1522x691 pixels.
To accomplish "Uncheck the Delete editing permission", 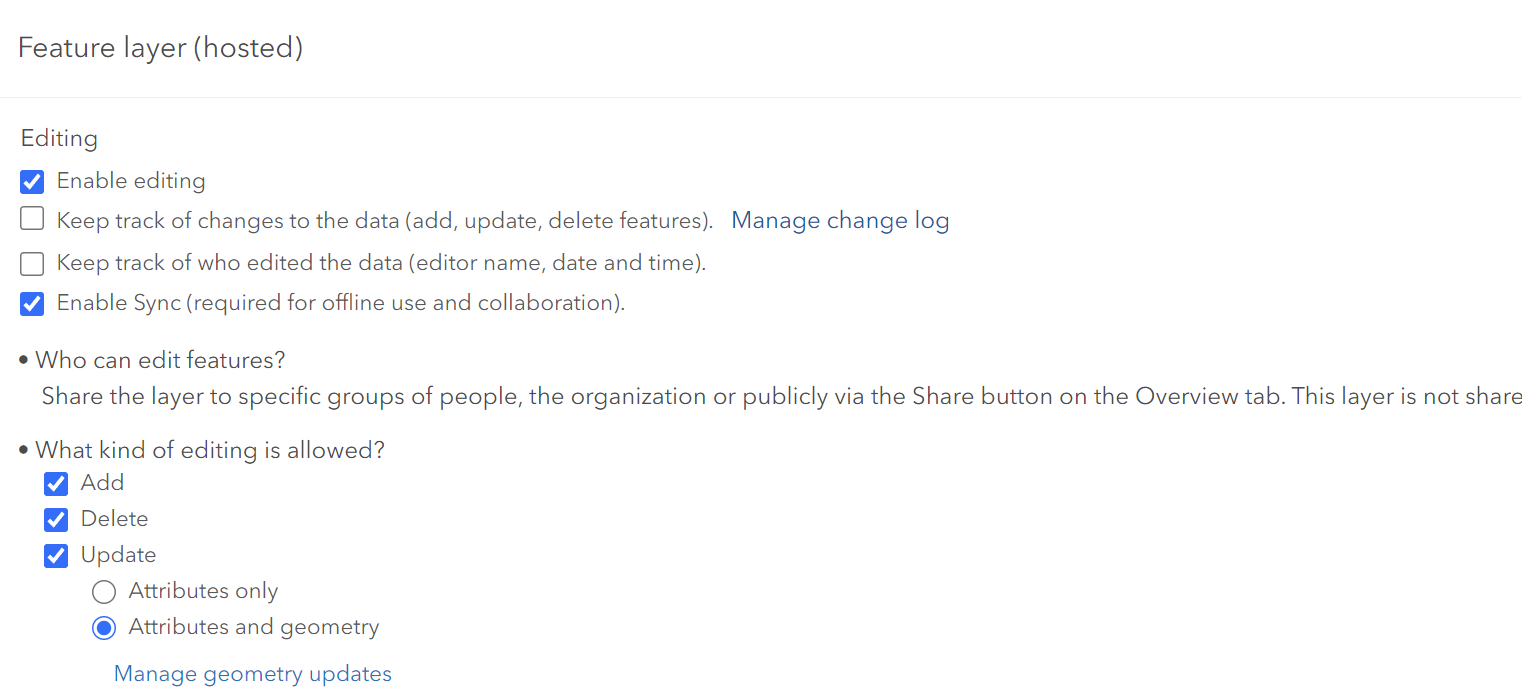I will click(55, 519).
